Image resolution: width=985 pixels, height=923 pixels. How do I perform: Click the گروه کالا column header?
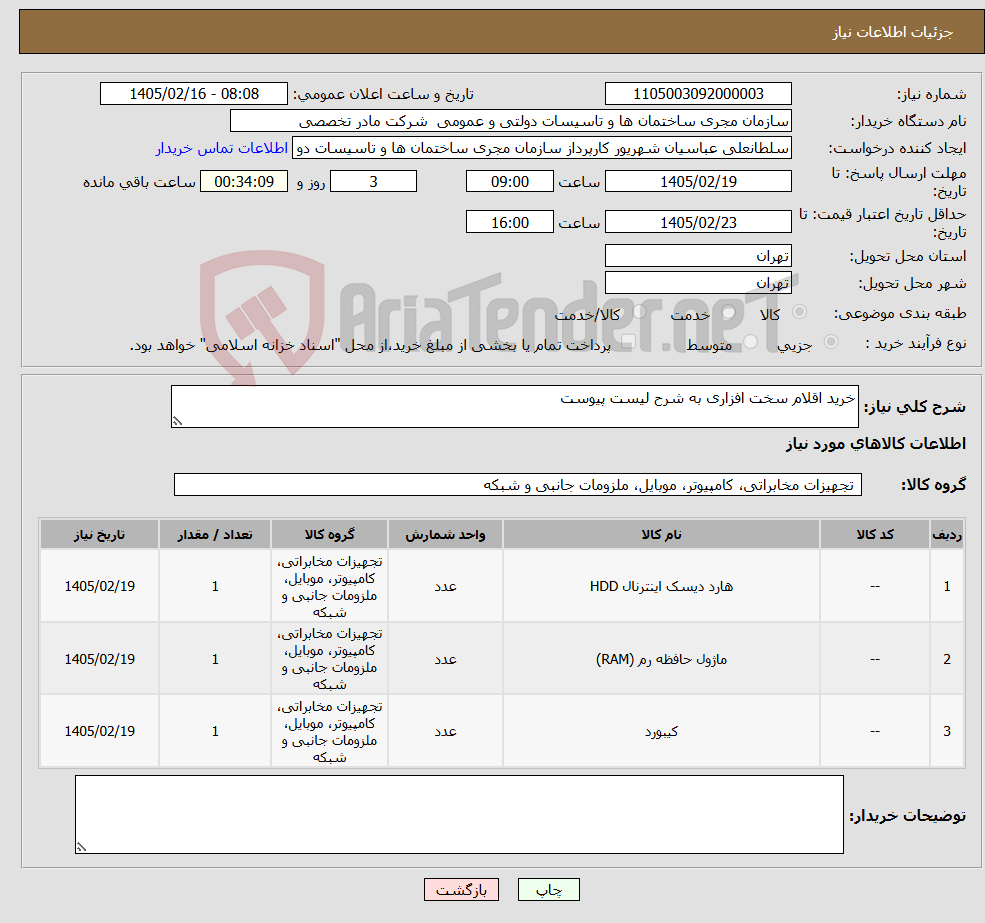point(329,534)
